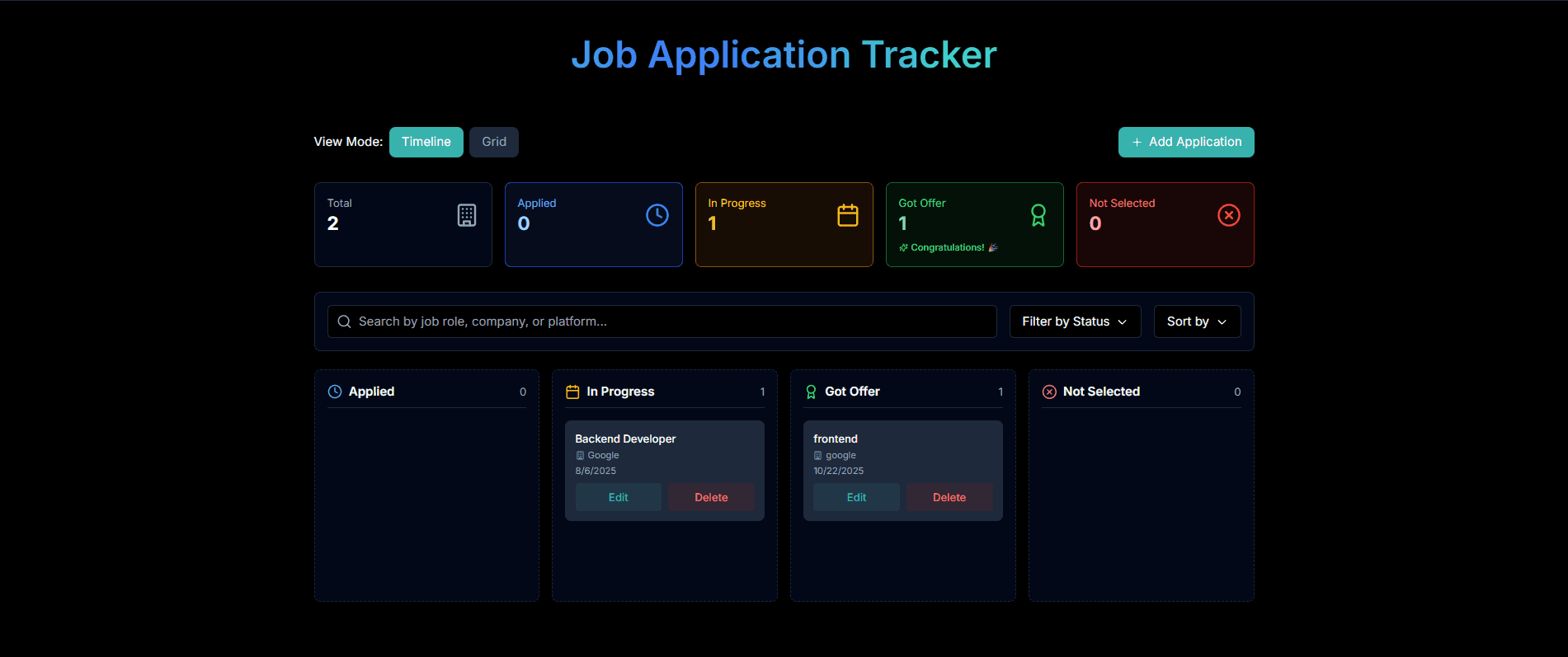
Task: Focus the job search input field
Action: coord(662,321)
